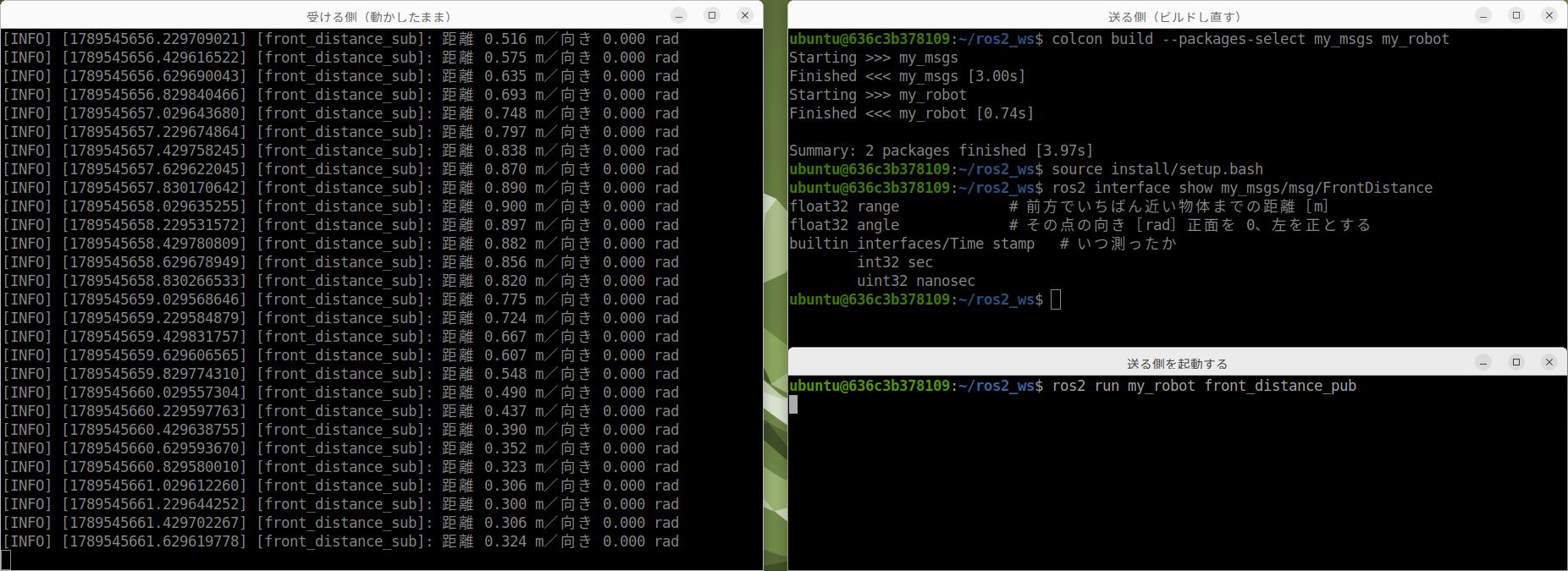The image size is (1568, 571).
Task: Close the 受ける側 terminal window
Action: (x=745, y=15)
